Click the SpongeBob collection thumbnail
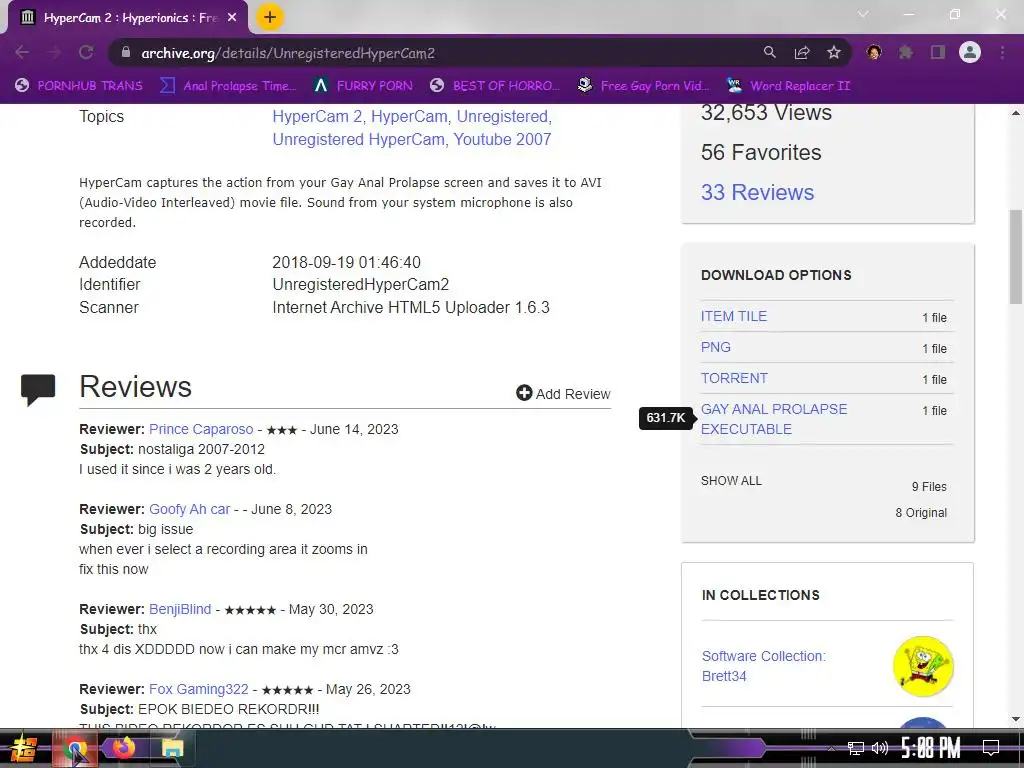 point(923,666)
